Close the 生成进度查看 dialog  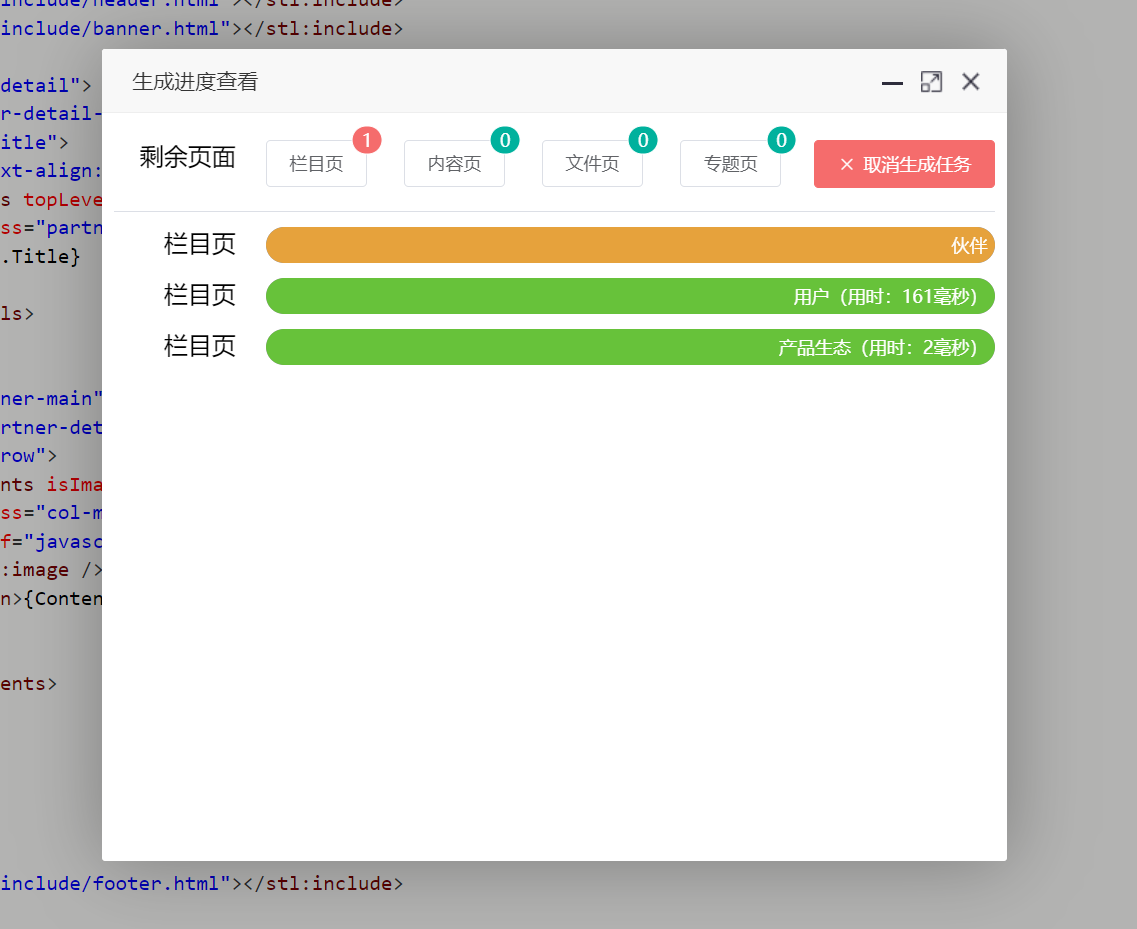[970, 82]
